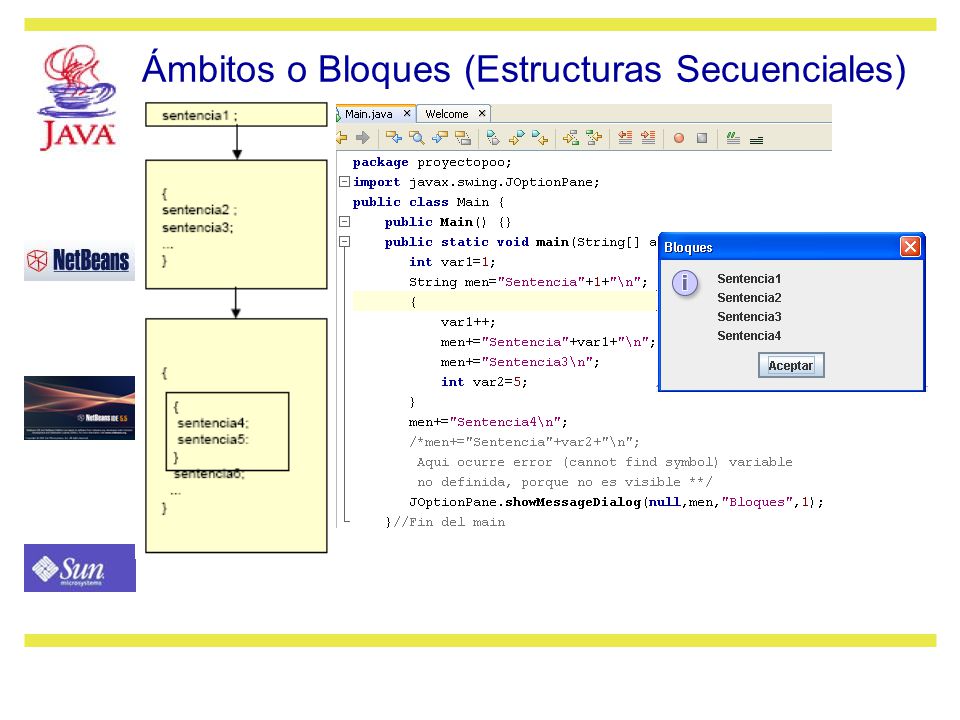Click the gray Forward arrow in editor toolbar
960x720 pixels.
pos(363,138)
